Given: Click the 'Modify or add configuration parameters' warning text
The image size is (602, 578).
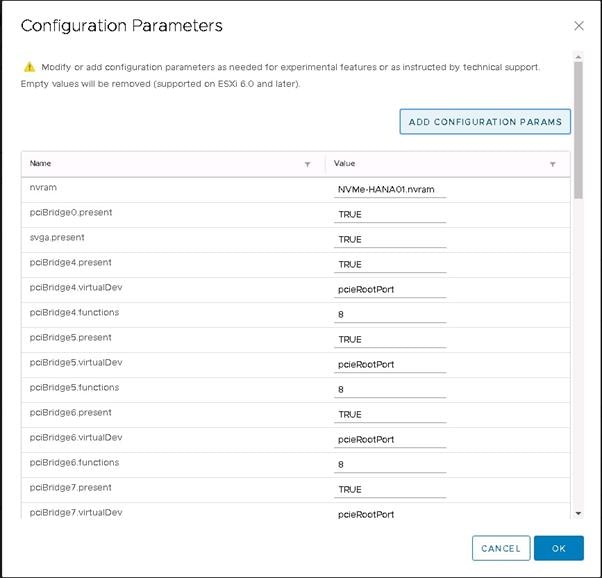Looking at the screenshot, I should 291,67.
